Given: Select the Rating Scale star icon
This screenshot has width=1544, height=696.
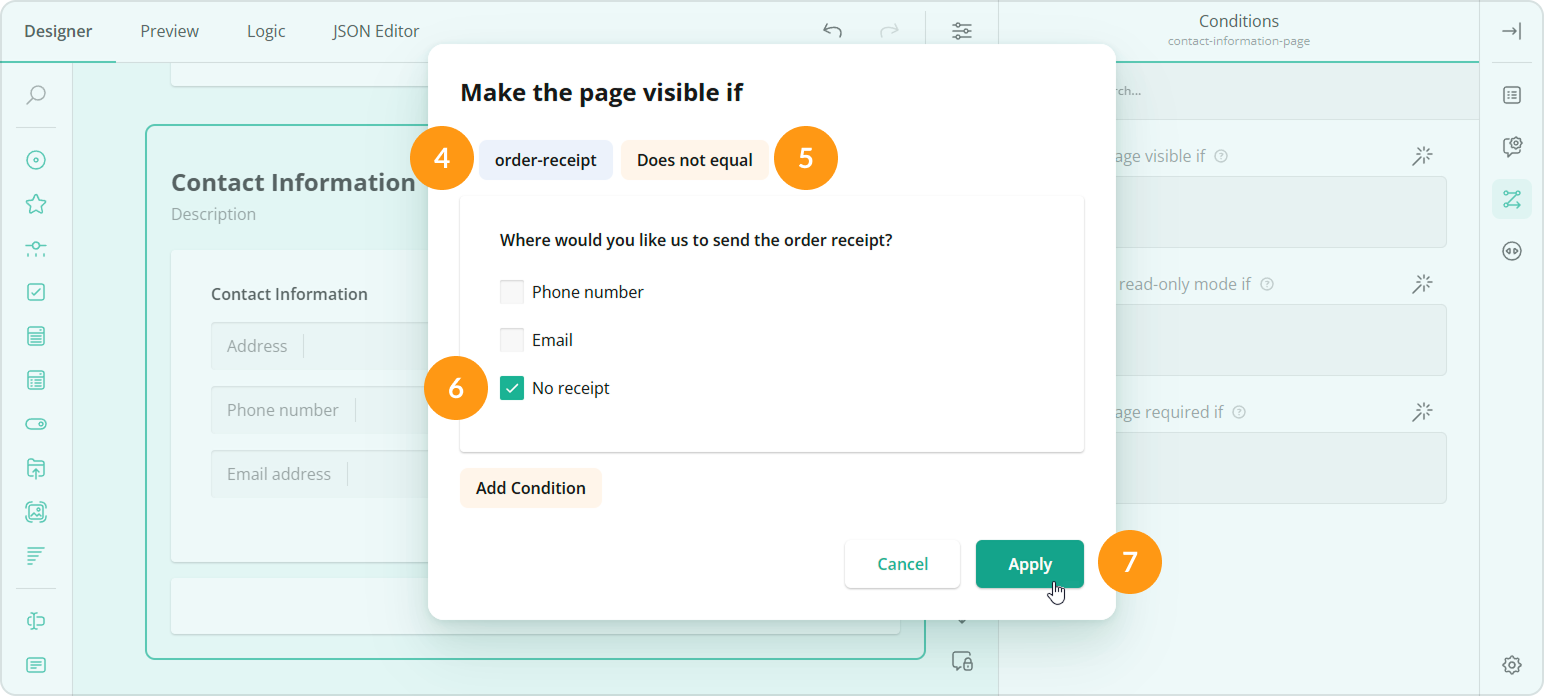Looking at the screenshot, I should [x=35, y=203].
